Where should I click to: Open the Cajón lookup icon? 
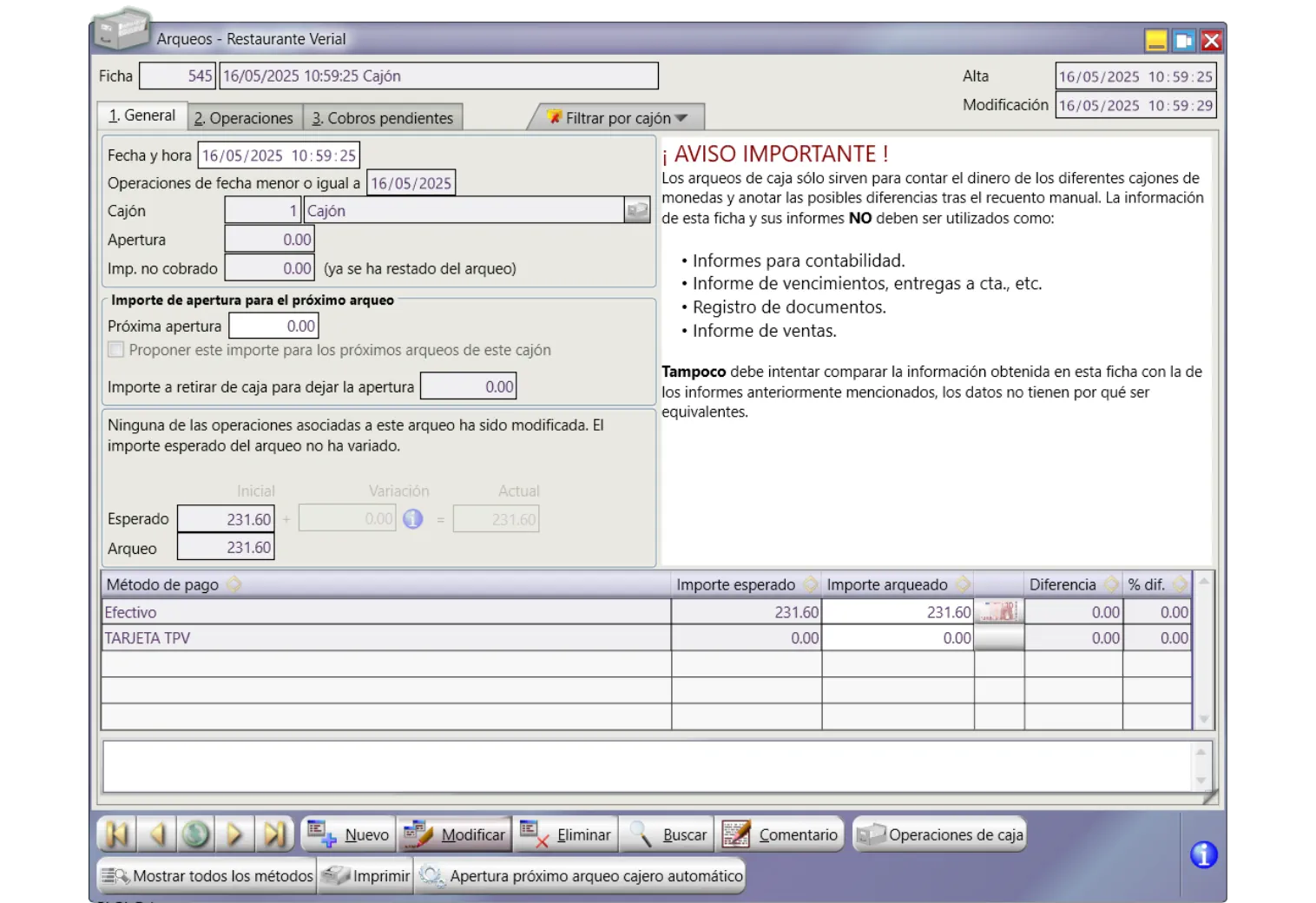(x=637, y=211)
